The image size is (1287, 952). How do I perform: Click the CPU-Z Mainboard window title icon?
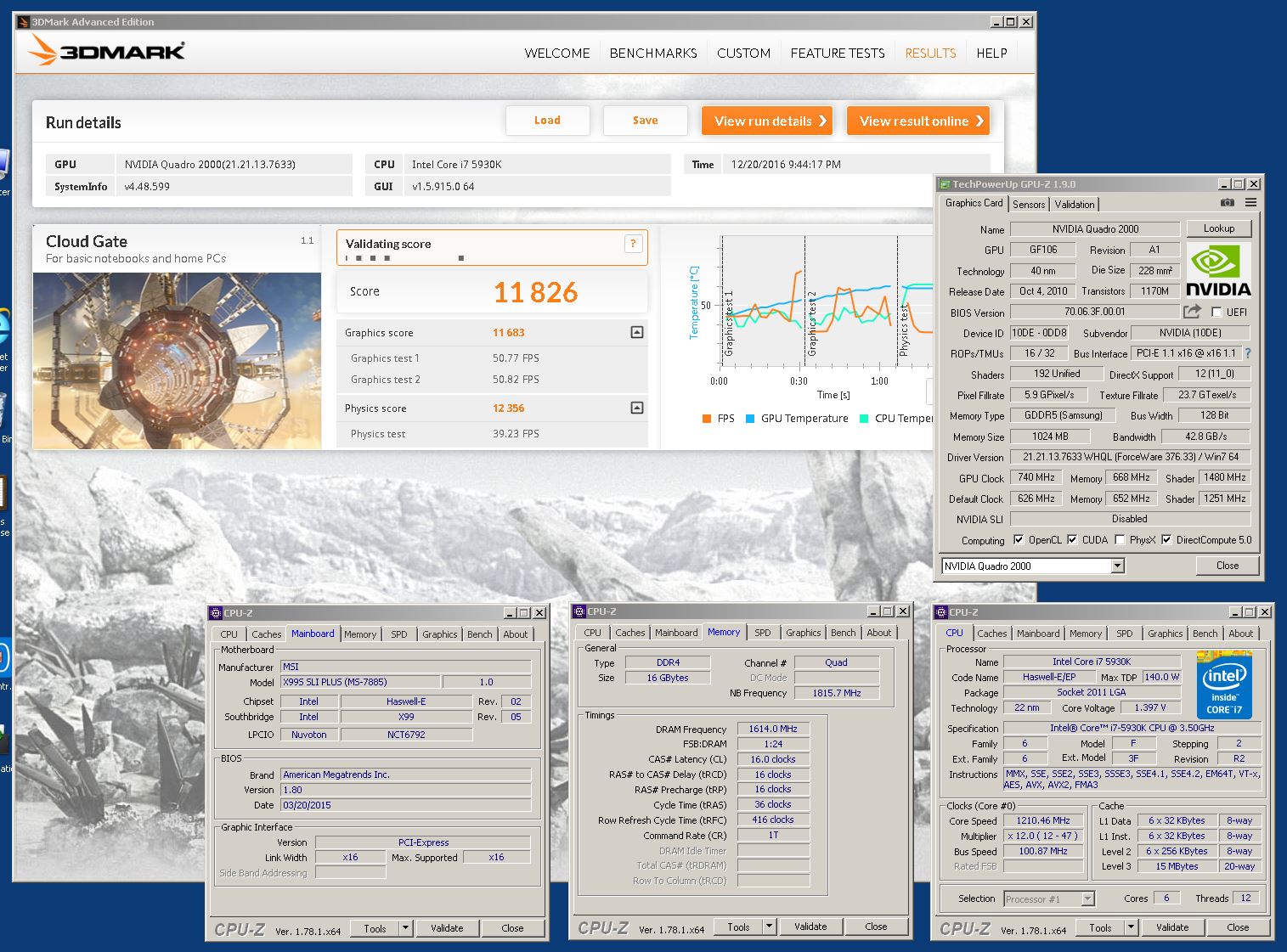(x=216, y=613)
